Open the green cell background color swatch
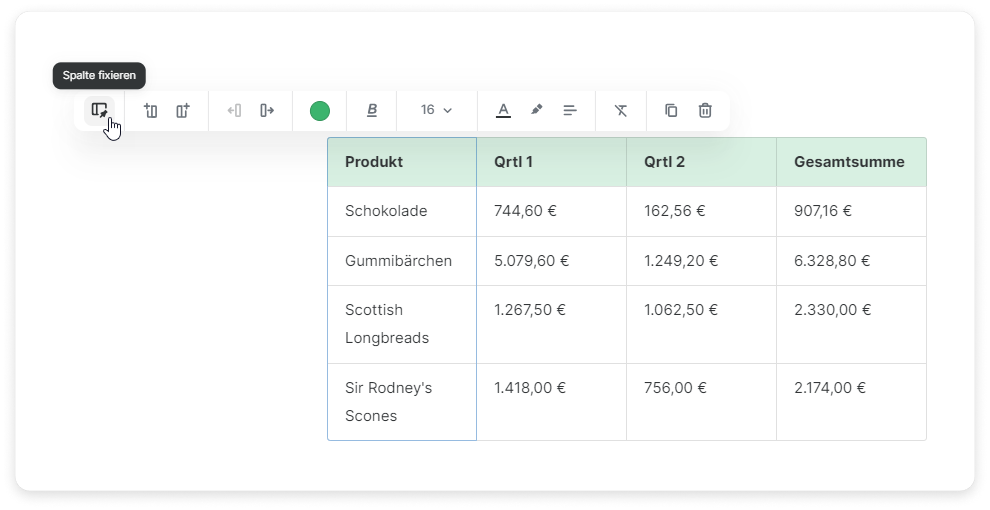The height and width of the screenshot is (510, 990). coord(320,110)
